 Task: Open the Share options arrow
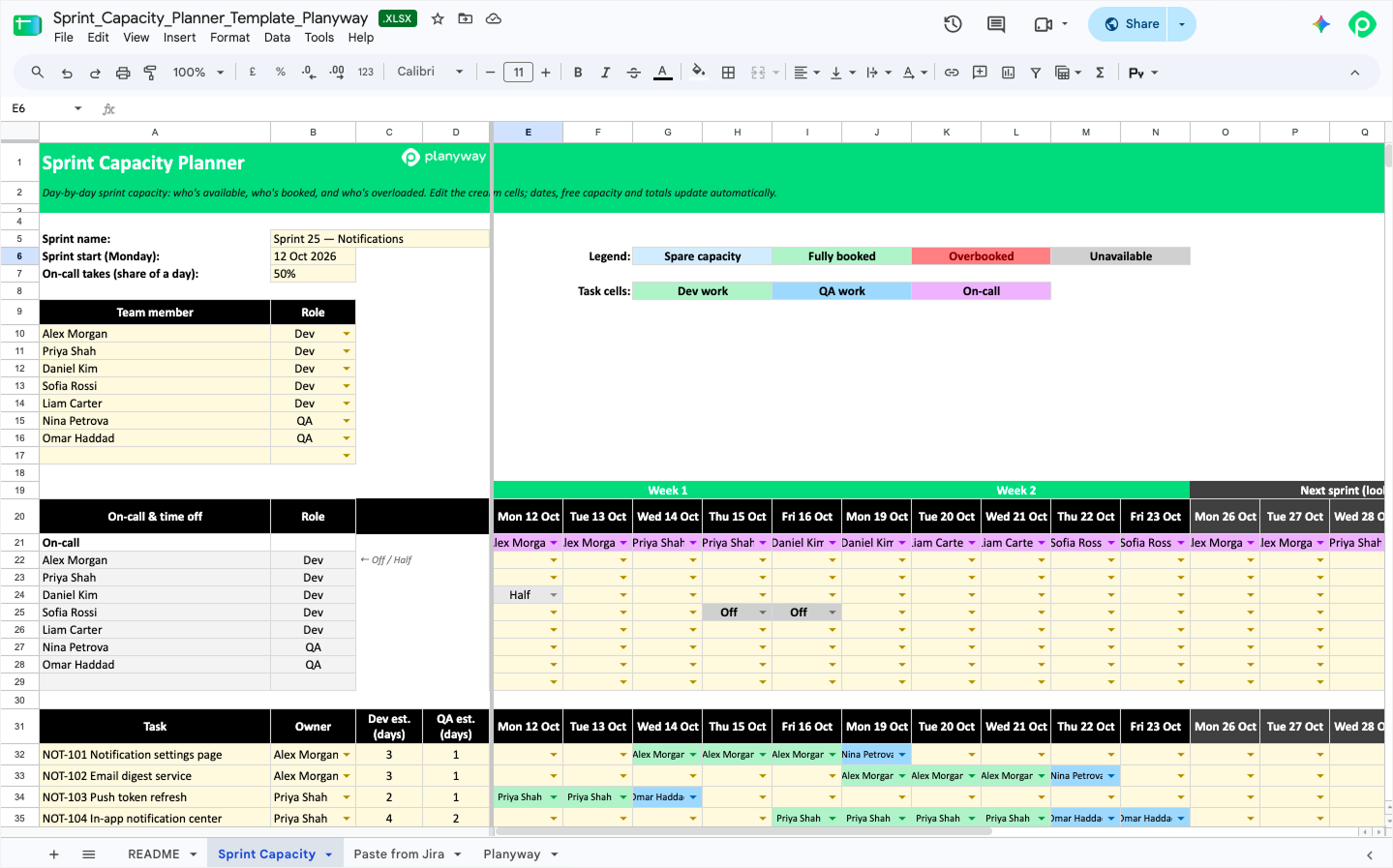1182,24
